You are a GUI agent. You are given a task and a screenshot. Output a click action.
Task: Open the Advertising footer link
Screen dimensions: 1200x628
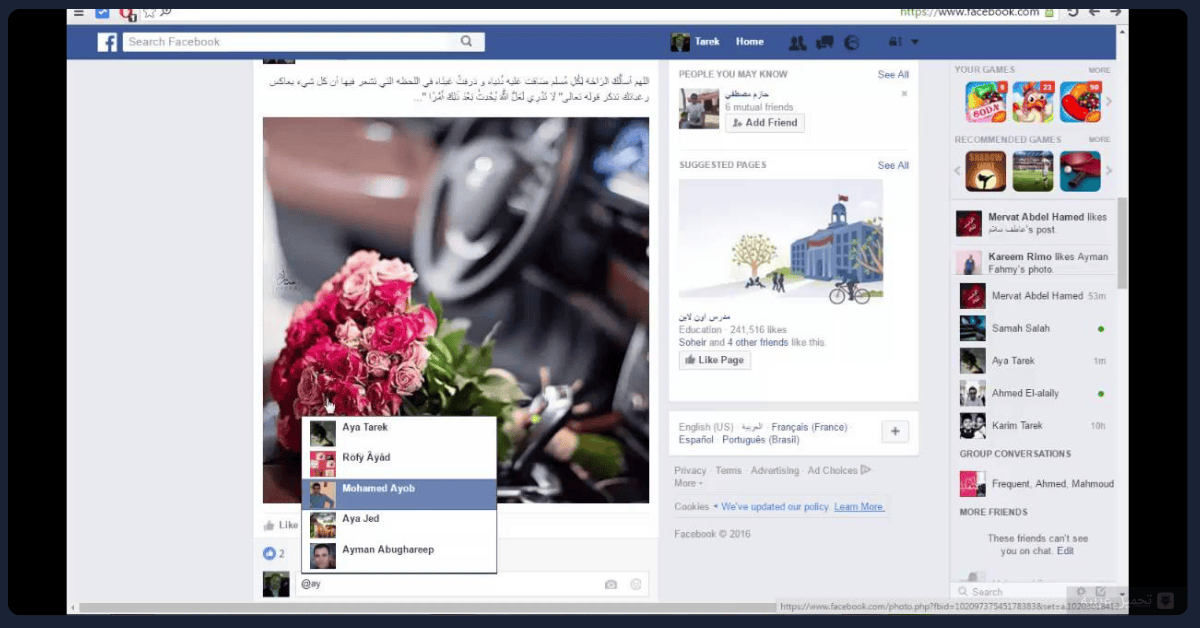click(x=775, y=471)
